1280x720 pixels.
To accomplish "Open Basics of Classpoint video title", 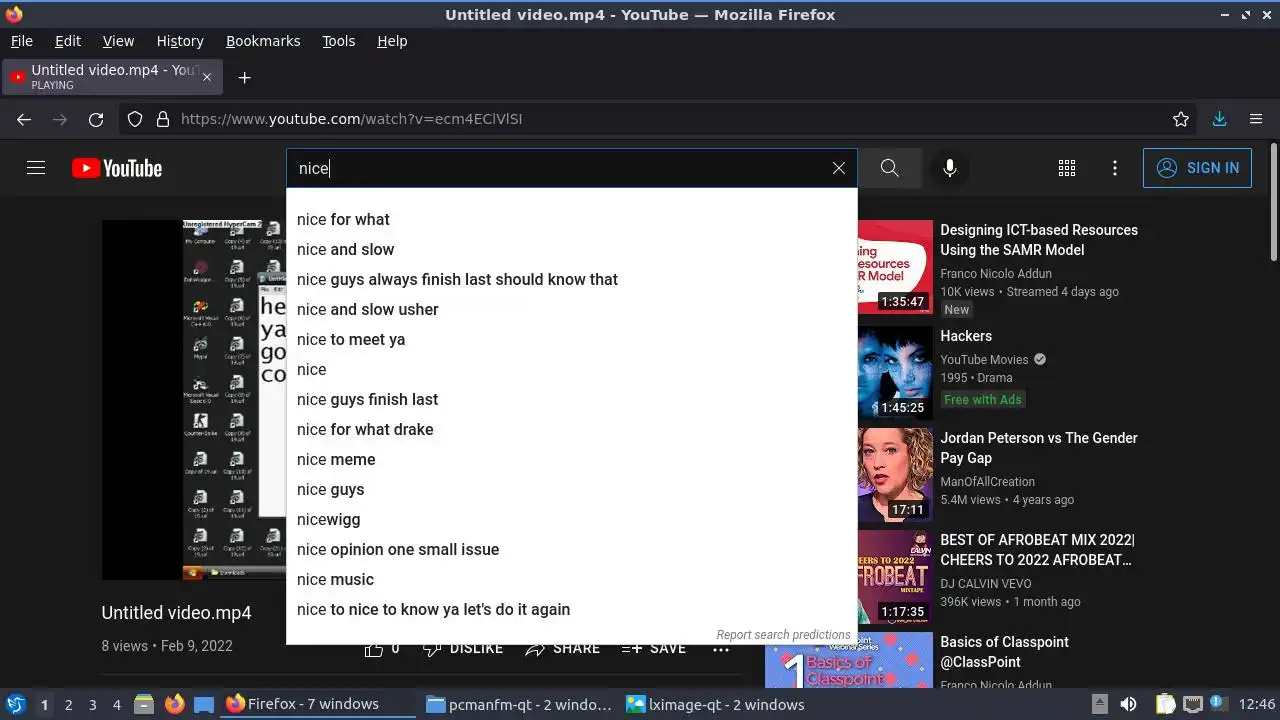I will (x=1004, y=652).
